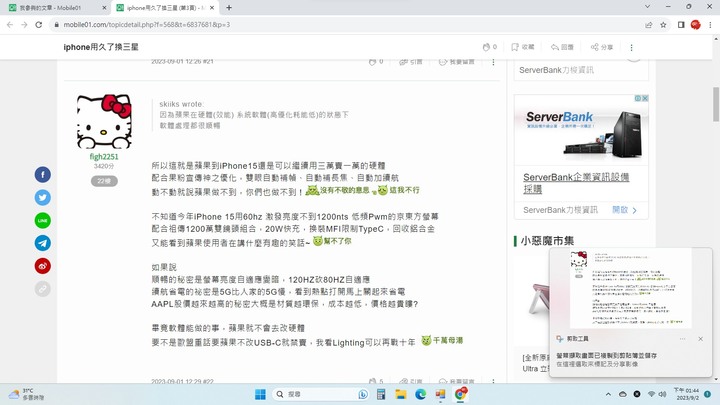Screen dimensions: 720x405
Task: Open header three-dot more options menu
Action: (631, 47)
